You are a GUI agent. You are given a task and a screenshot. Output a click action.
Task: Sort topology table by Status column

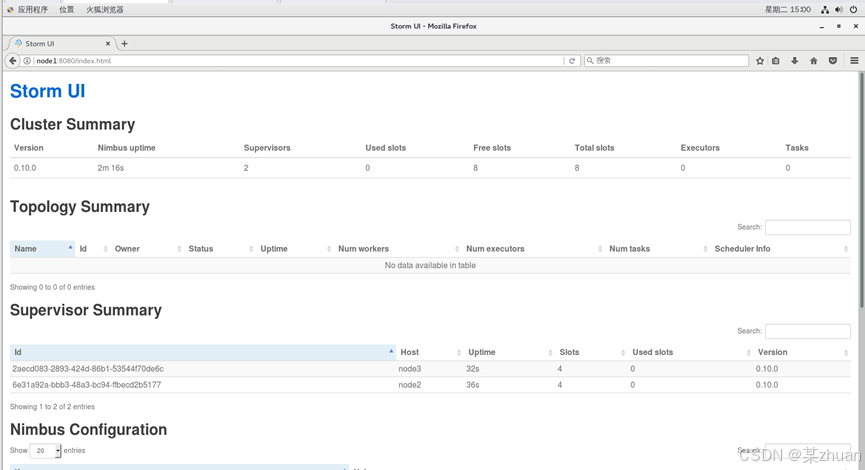220,249
